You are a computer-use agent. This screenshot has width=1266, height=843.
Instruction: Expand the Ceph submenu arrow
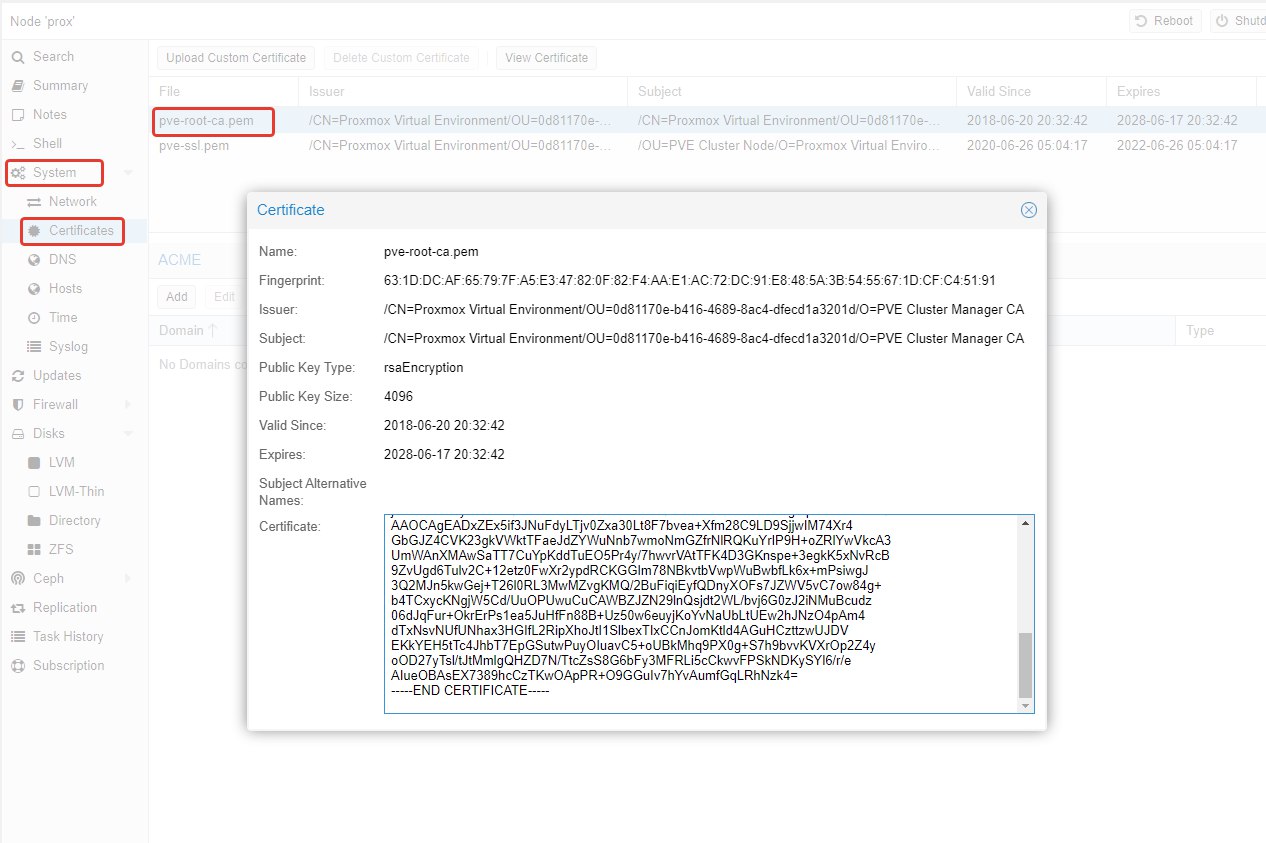pos(128,579)
